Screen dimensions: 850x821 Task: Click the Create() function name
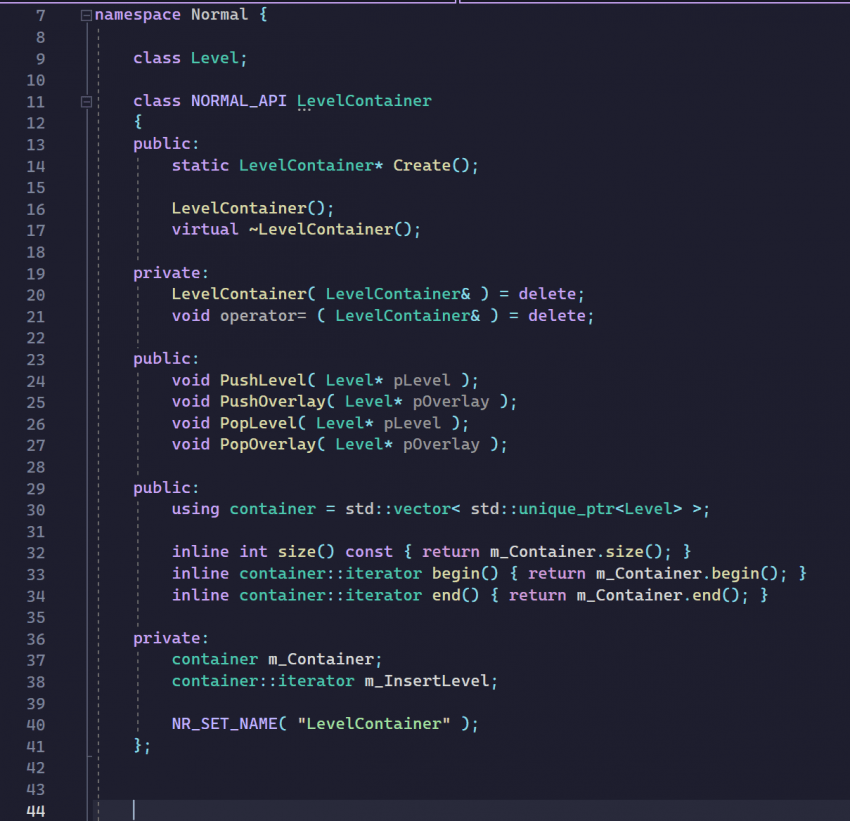(x=422, y=165)
